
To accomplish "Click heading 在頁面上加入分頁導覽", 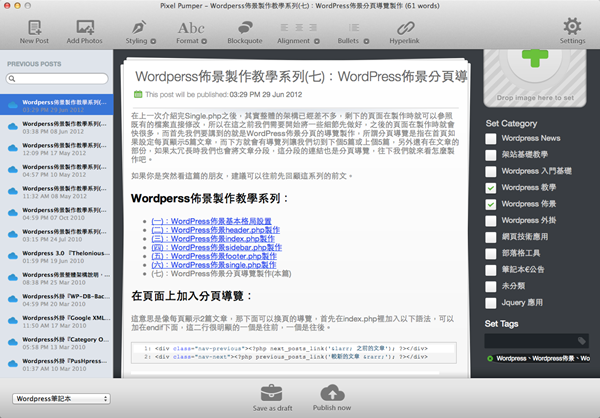I will pyautogui.click(x=191, y=296).
